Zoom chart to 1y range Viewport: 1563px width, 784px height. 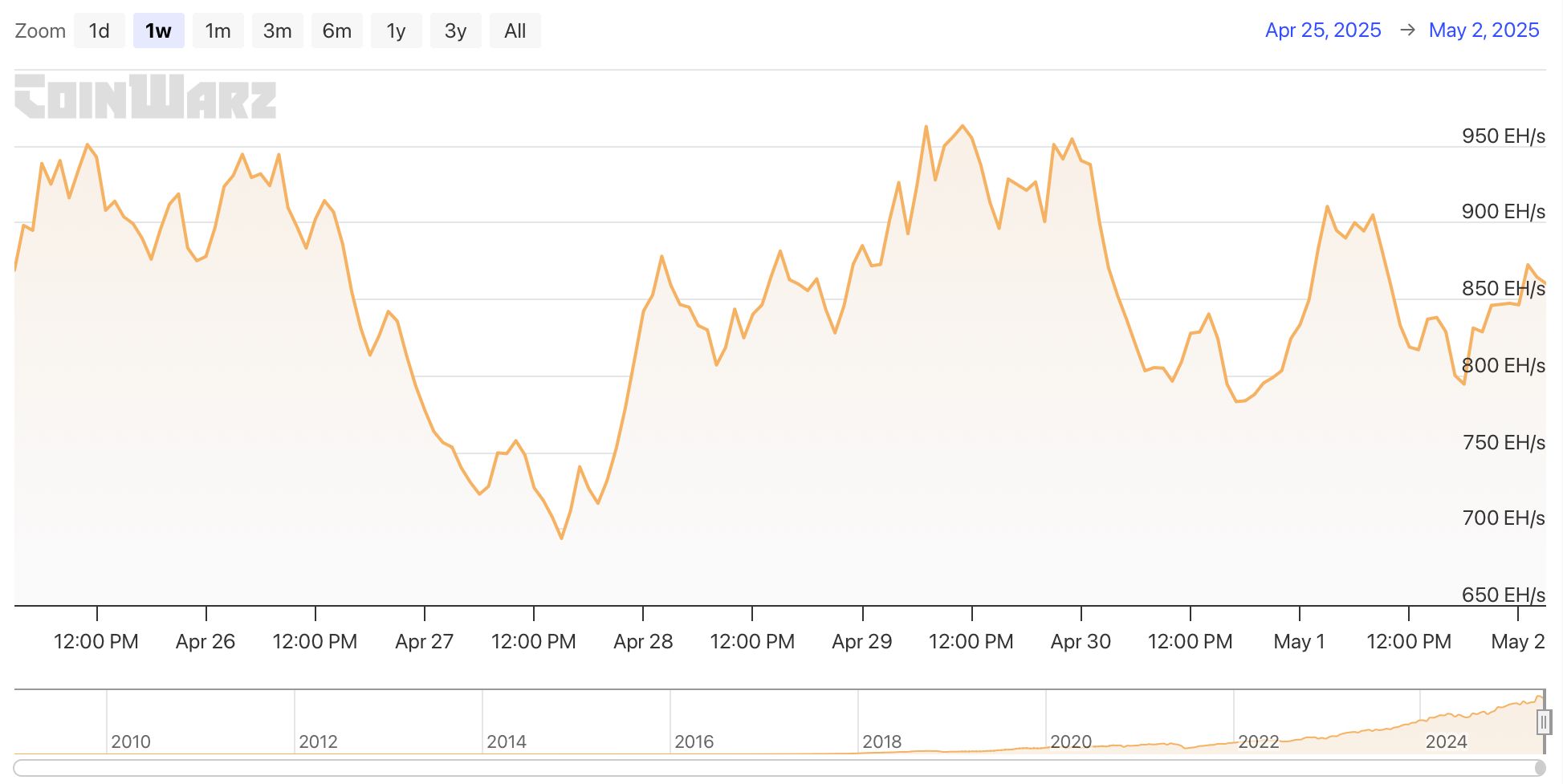click(396, 31)
